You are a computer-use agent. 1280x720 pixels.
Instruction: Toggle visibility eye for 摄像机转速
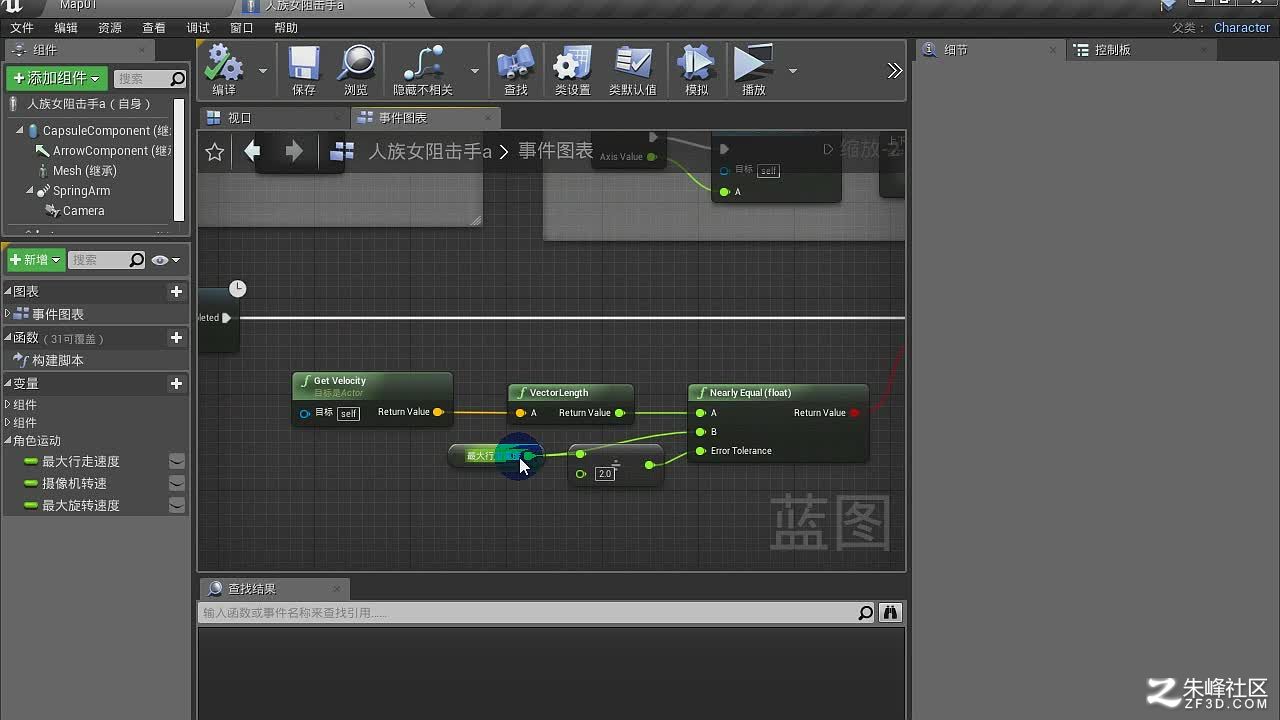coord(176,483)
